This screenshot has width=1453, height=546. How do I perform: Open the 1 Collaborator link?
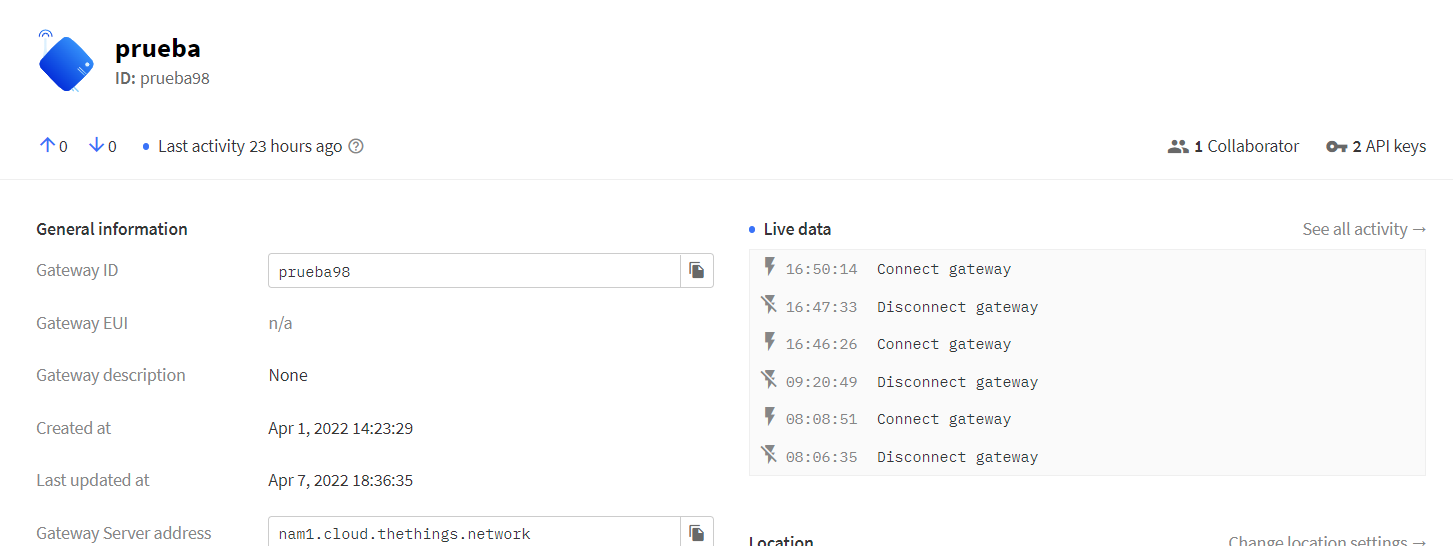[1233, 146]
